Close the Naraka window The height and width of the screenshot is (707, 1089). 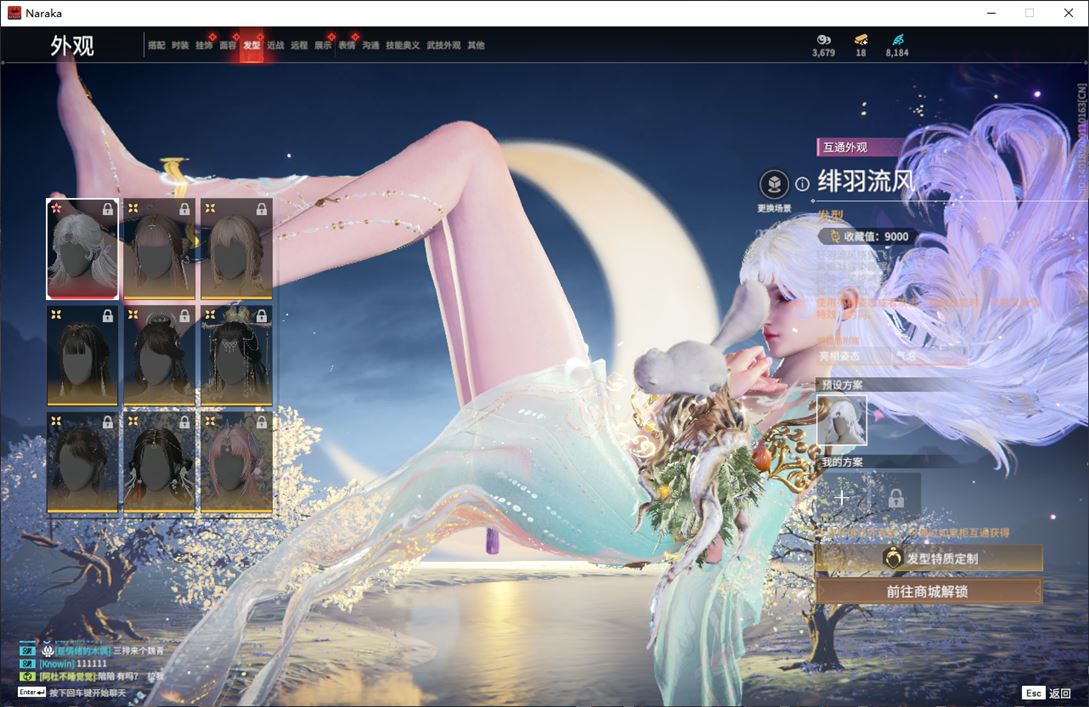pyautogui.click(x=1069, y=13)
